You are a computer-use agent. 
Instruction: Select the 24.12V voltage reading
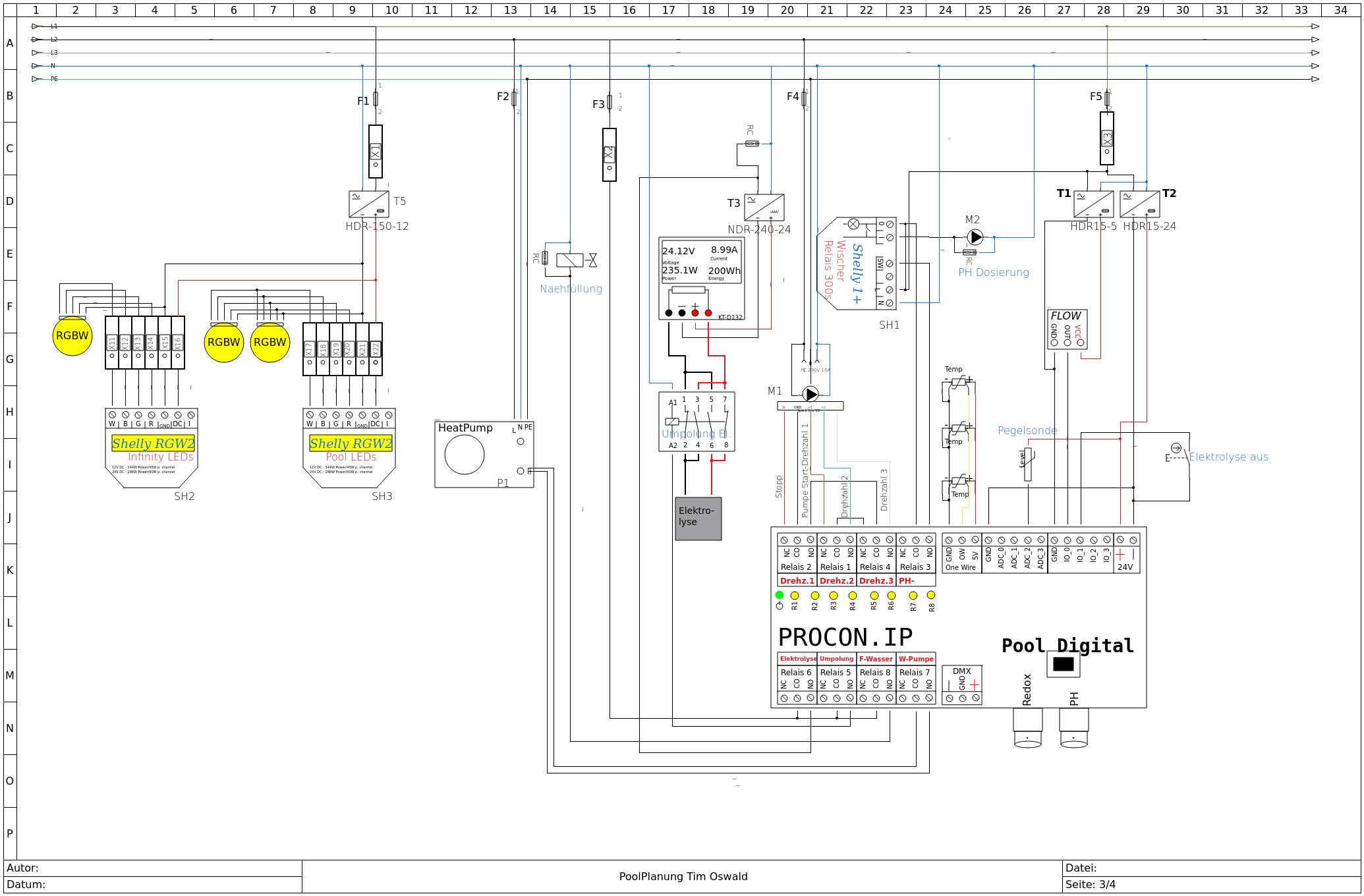(679, 251)
